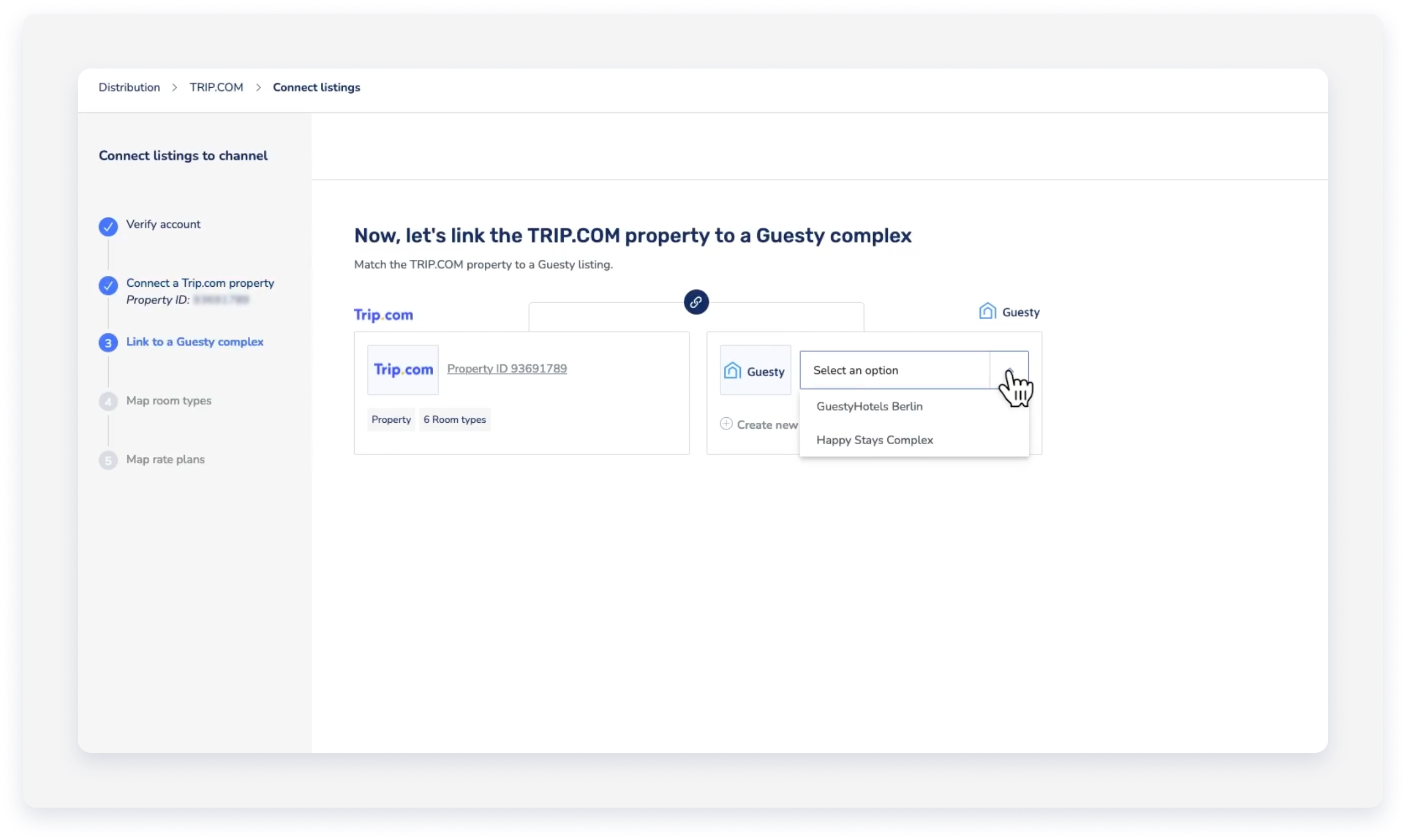Click the Trip.com logo inside the property card
Screen dimensions: 1406x840
coord(402,370)
